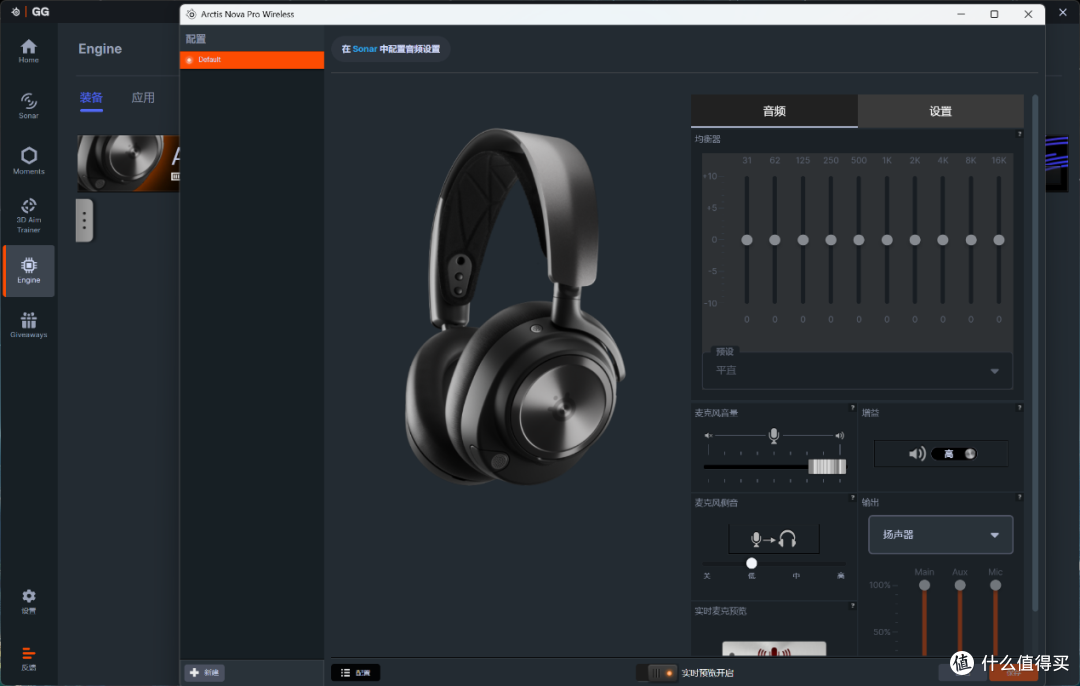Click the 配置 list button at bottom
The width and height of the screenshot is (1080, 686).
click(x=355, y=672)
